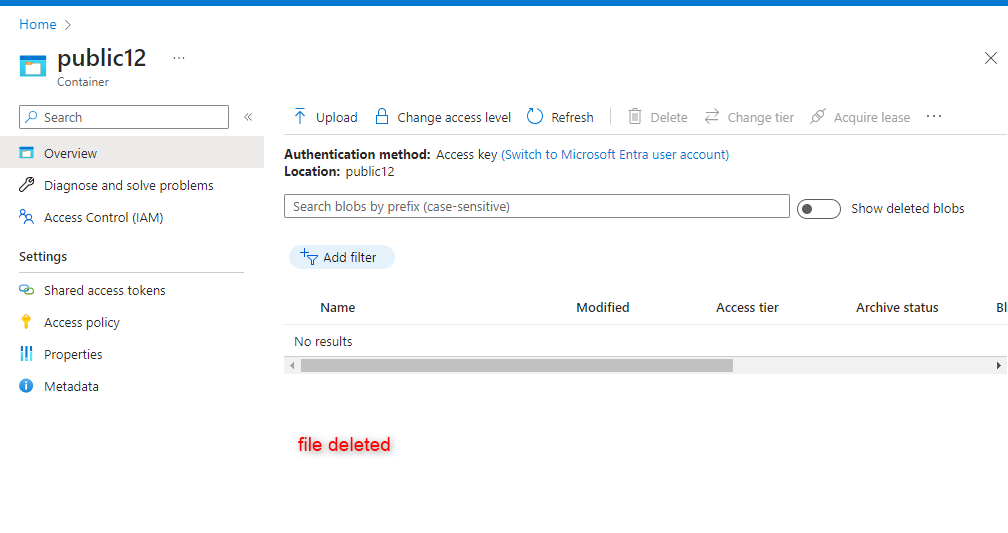Go to Home breadcrumb link

(x=38, y=24)
